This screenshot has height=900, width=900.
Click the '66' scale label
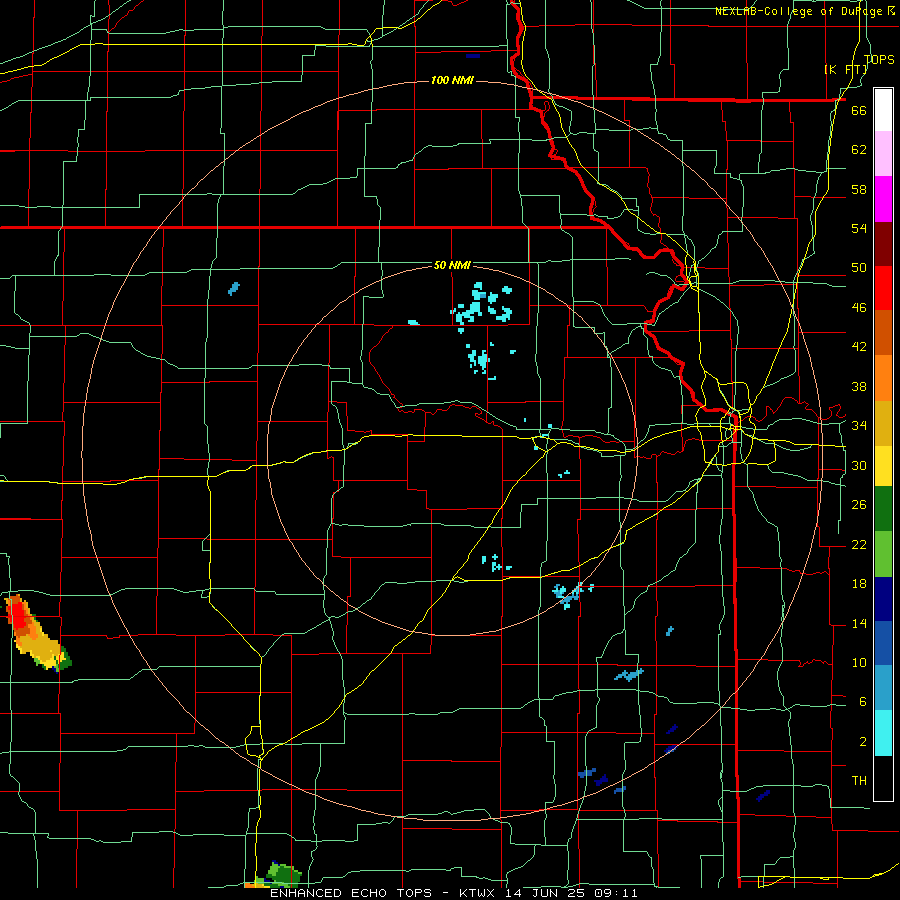(x=859, y=110)
